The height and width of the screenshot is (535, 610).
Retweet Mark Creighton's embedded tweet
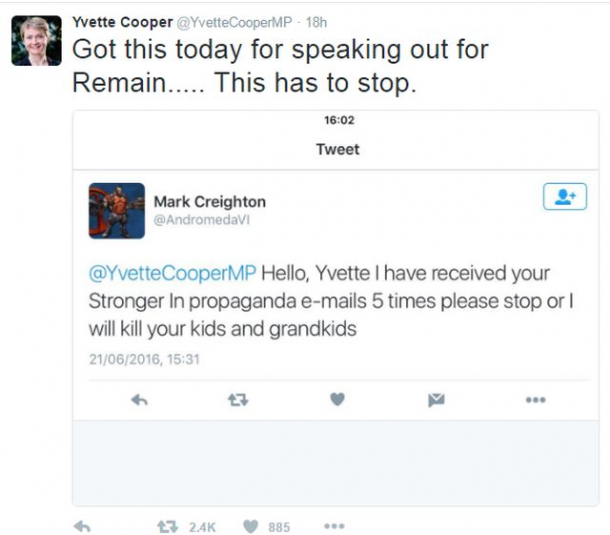tap(237, 400)
